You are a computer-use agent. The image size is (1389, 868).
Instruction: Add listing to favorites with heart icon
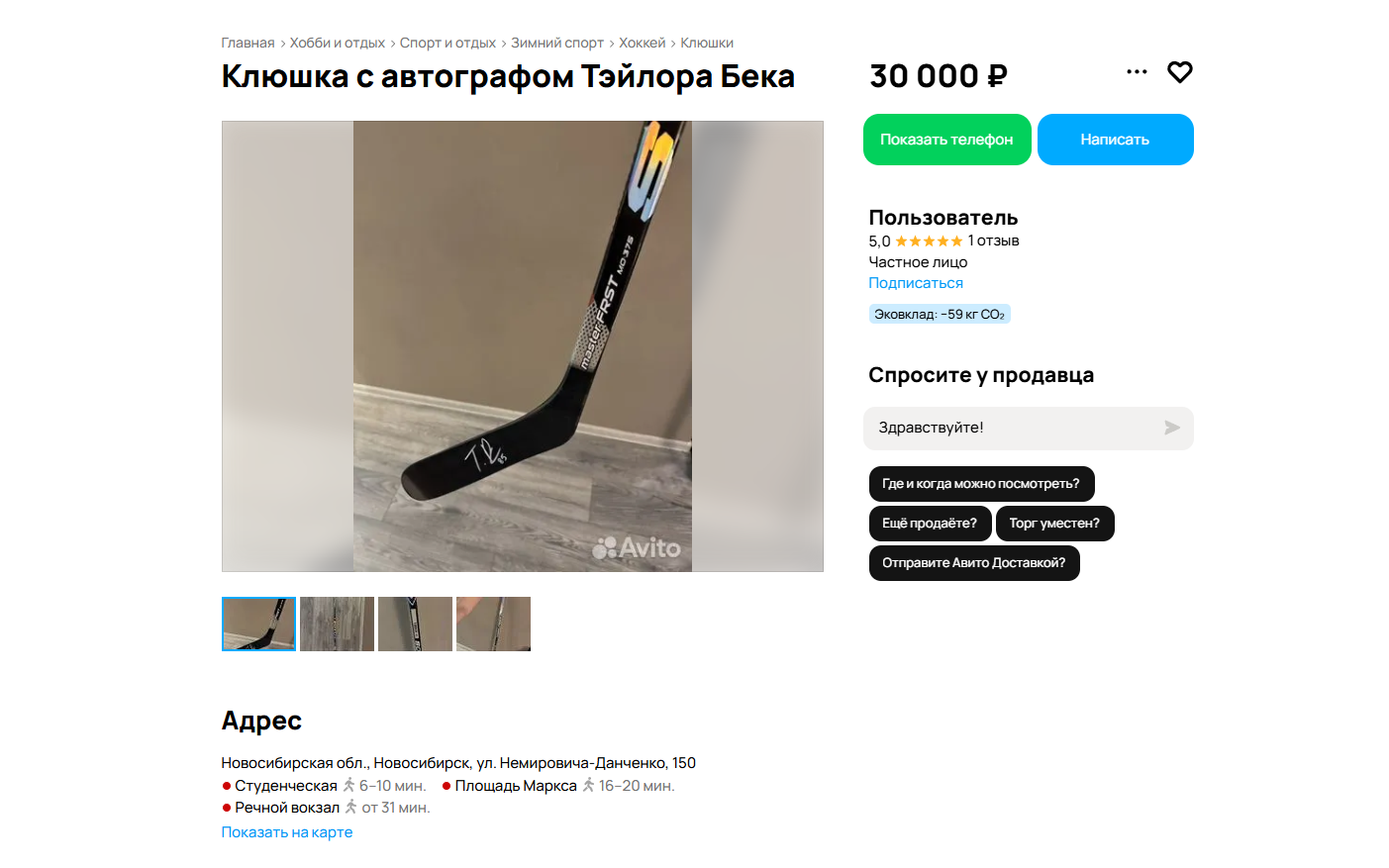pyautogui.click(x=1179, y=72)
